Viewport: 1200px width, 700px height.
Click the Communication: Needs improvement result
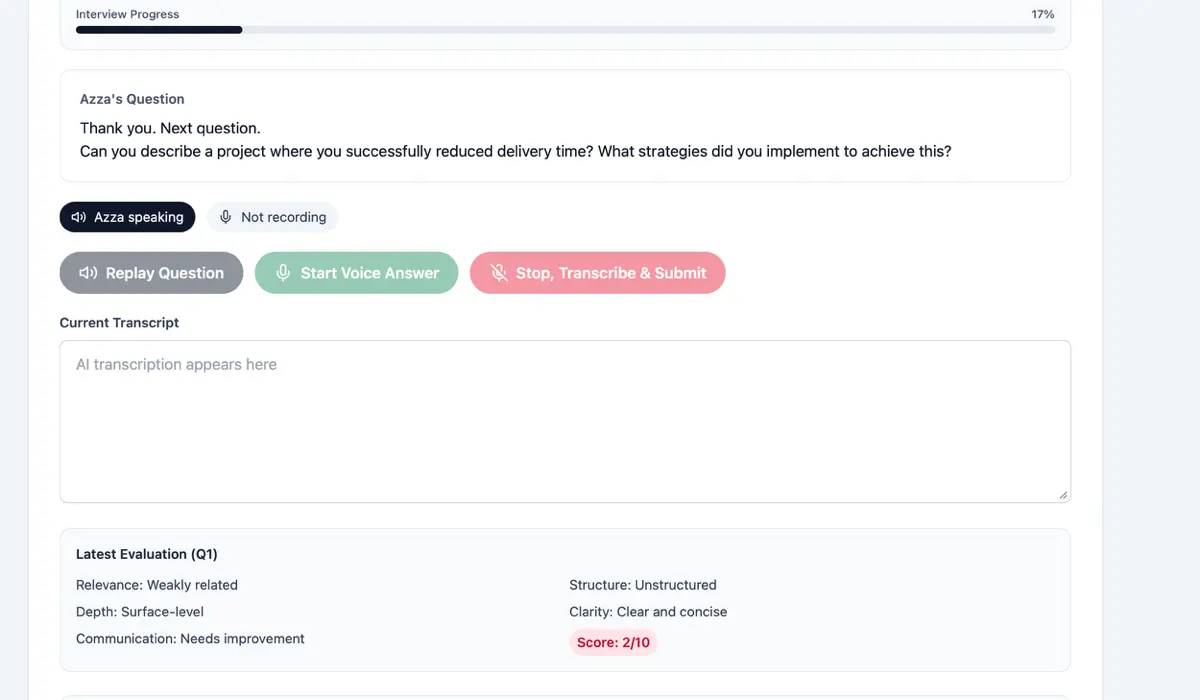[x=190, y=638]
